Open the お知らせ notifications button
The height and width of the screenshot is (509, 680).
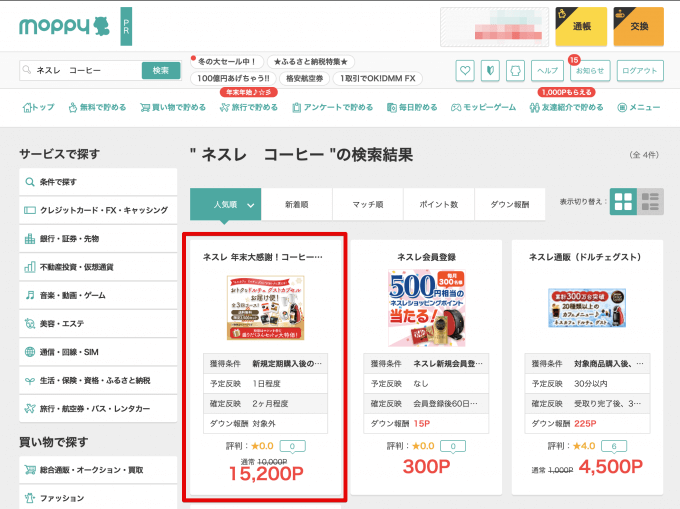(590, 70)
